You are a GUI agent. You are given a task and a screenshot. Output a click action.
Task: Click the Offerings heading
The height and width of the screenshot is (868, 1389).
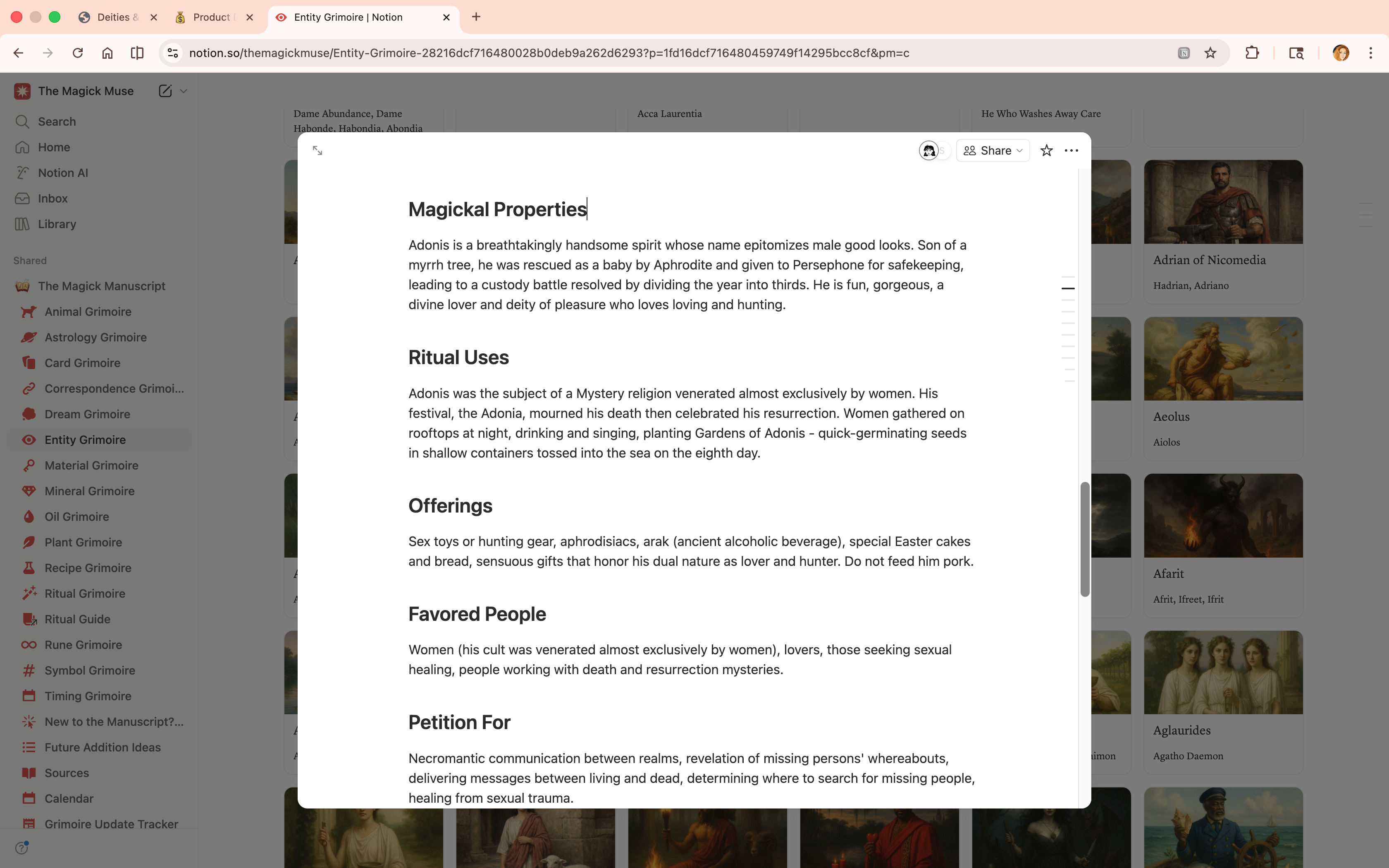450,506
